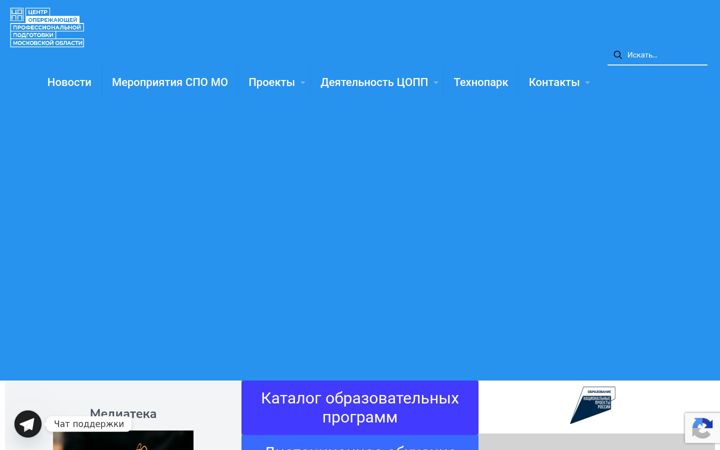Open Мероприятия СПО МО page
Viewport: 720px width, 450px height.
tap(170, 83)
